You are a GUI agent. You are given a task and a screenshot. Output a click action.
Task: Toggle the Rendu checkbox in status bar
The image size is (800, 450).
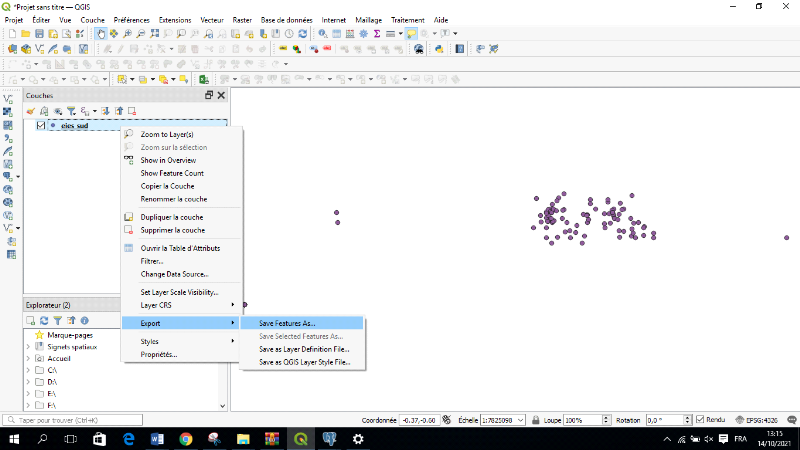[700, 420]
